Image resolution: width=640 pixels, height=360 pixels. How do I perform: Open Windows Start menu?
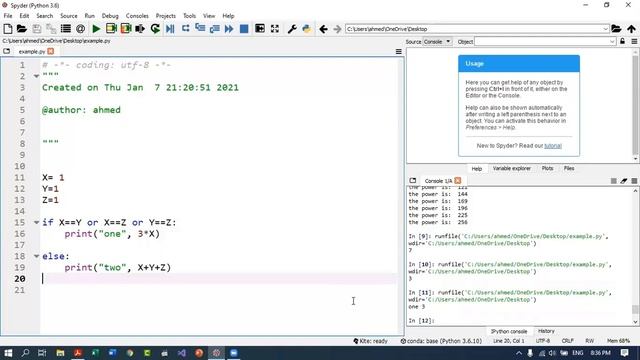8,353
